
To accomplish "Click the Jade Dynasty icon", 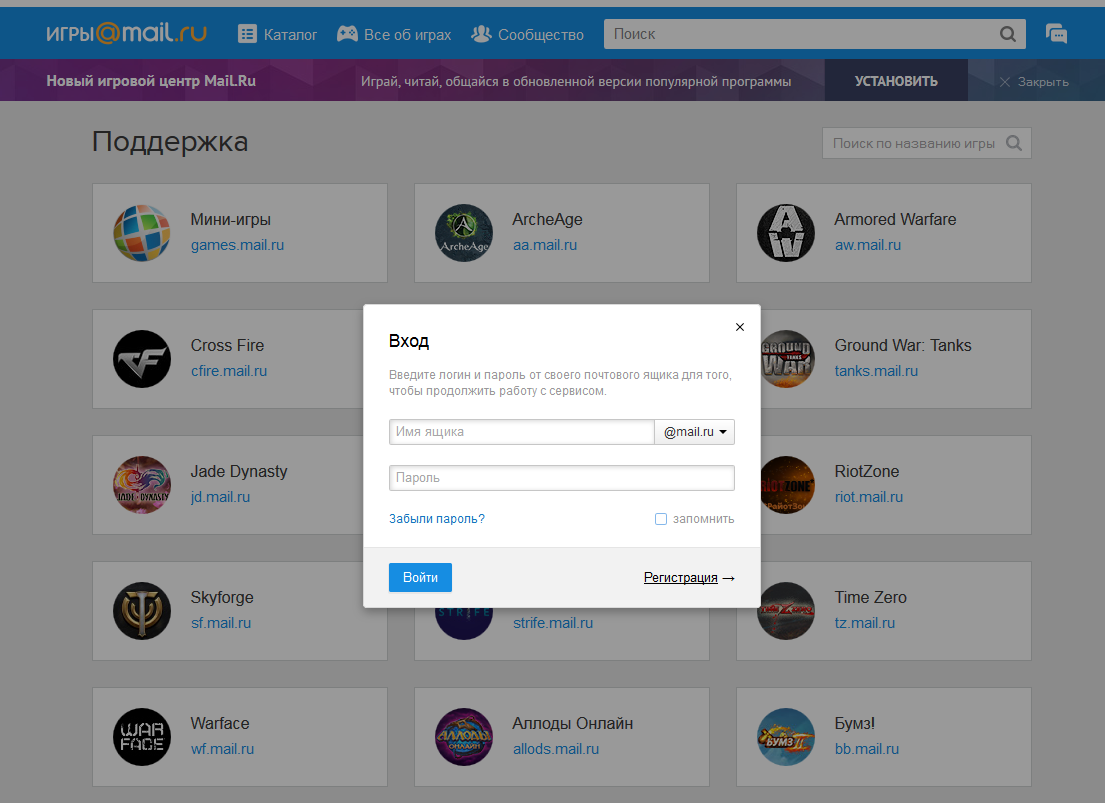I will (142, 485).
